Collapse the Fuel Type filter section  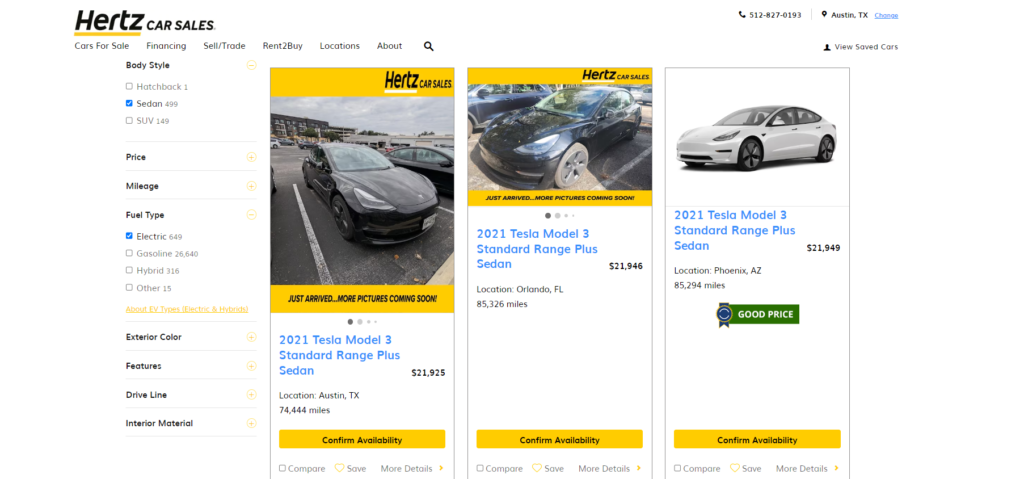click(251, 214)
